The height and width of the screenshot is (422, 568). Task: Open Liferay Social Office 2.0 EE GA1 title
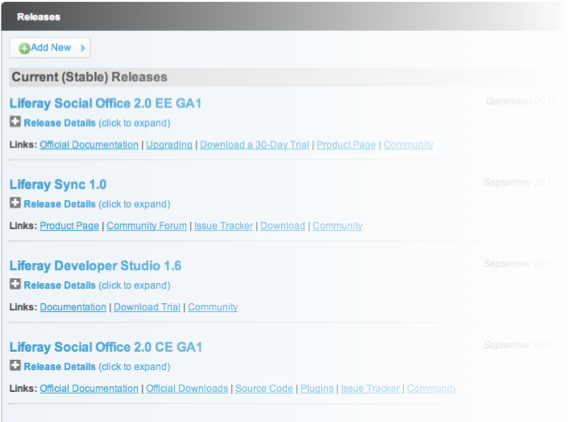pyautogui.click(x=105, y=103)
